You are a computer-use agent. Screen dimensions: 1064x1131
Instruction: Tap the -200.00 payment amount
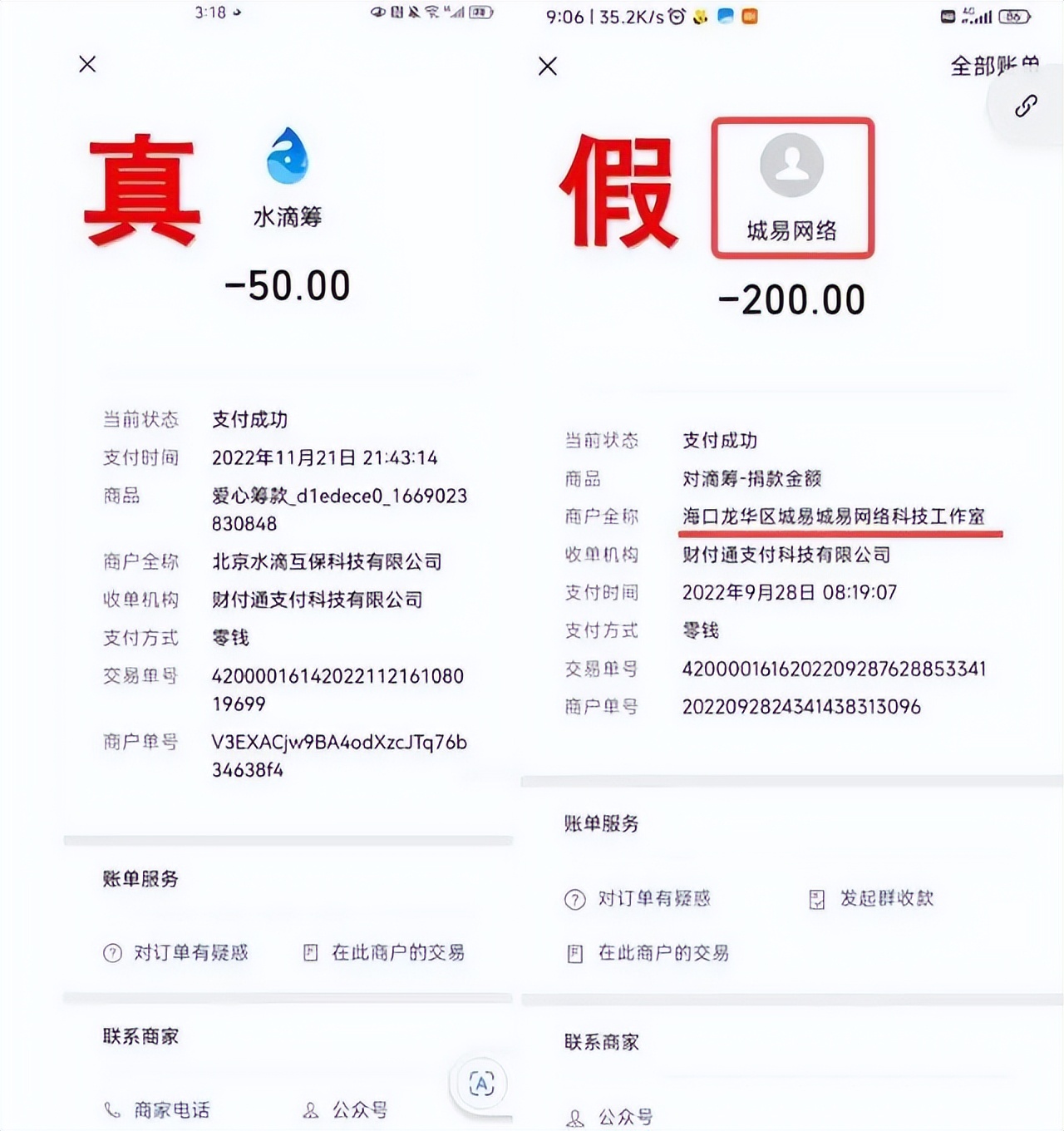pyautogui.click(x=791, y=299)
